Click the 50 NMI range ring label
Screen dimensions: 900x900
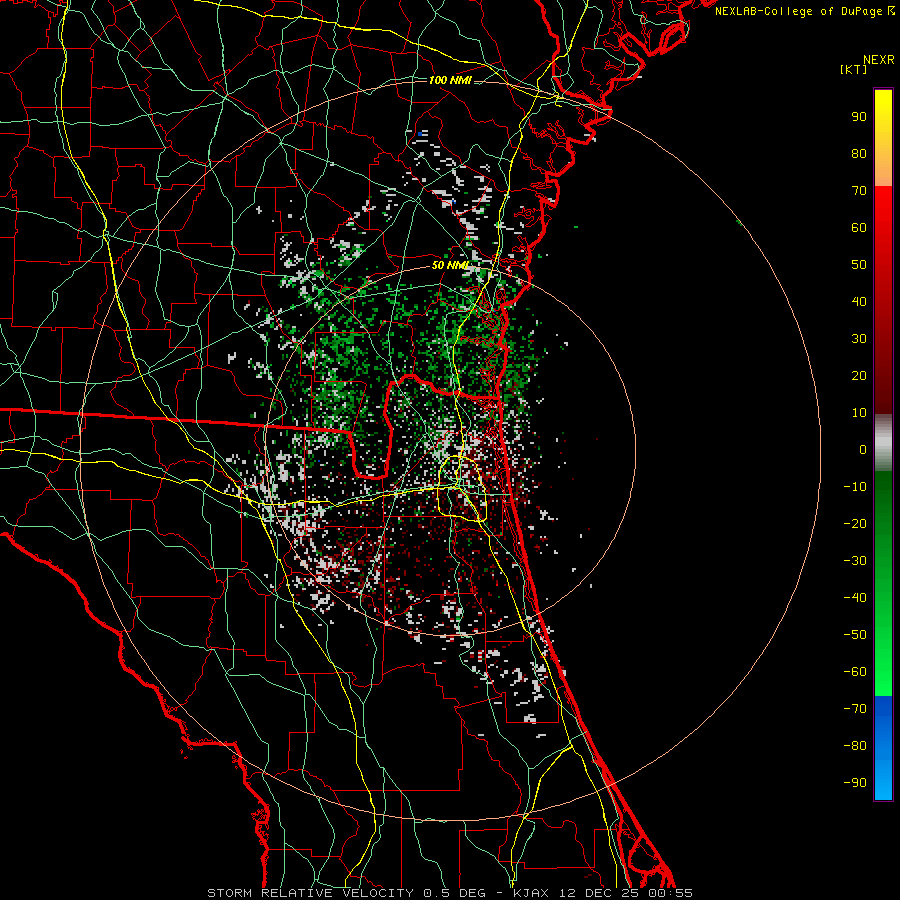coord(450,265)
